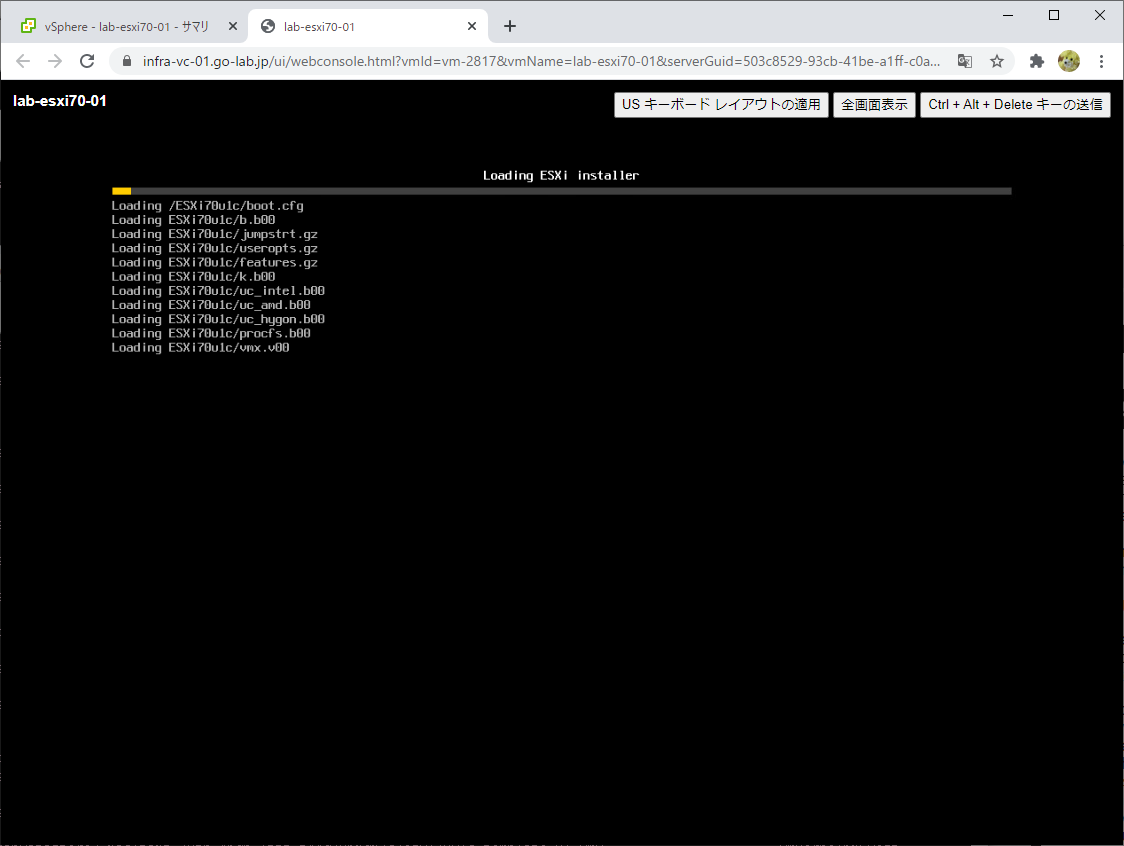Click the line loading vmx.v00

tap(200, 348)
